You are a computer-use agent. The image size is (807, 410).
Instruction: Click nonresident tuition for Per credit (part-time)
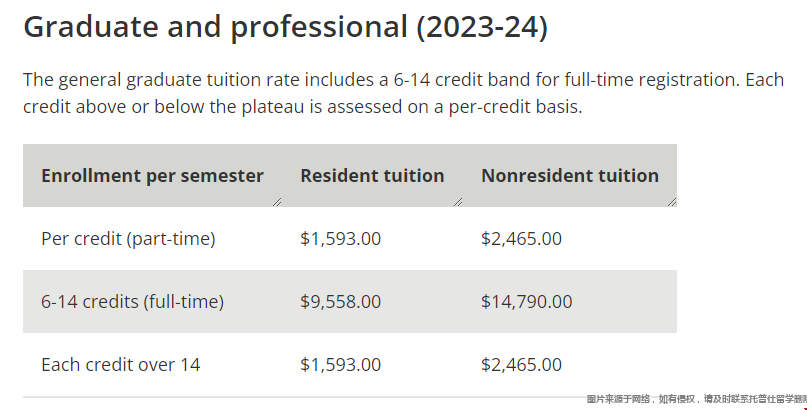pos(521,239)
